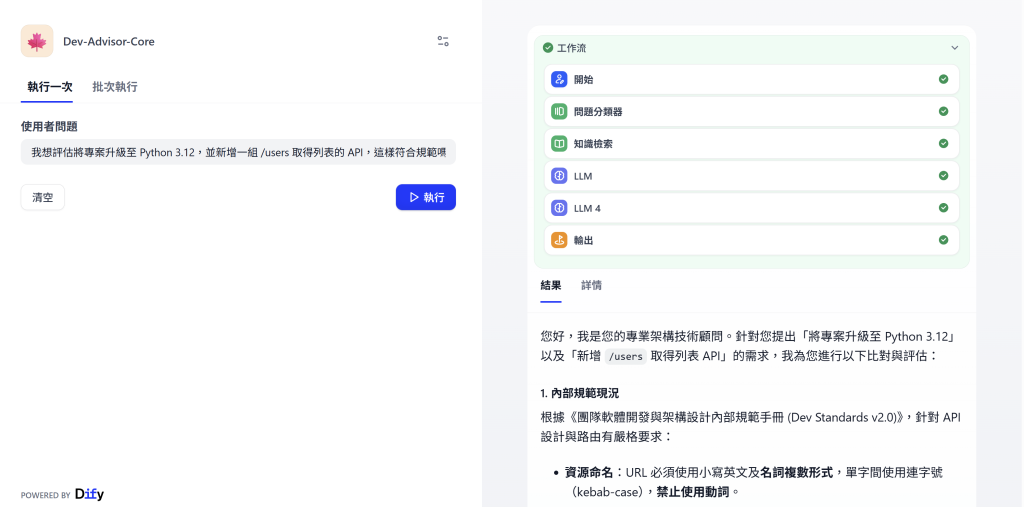The image size is (1024, 507).
Task: Click the success check on 輸出 row
Action: pyautogui.click(x=943, y=240)
